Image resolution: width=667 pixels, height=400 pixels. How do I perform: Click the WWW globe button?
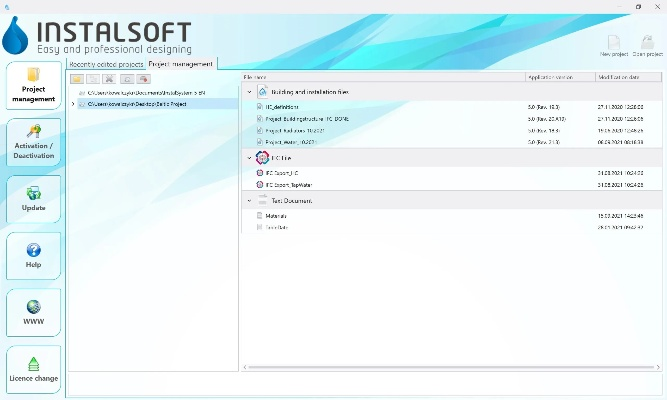coord(33,313)
